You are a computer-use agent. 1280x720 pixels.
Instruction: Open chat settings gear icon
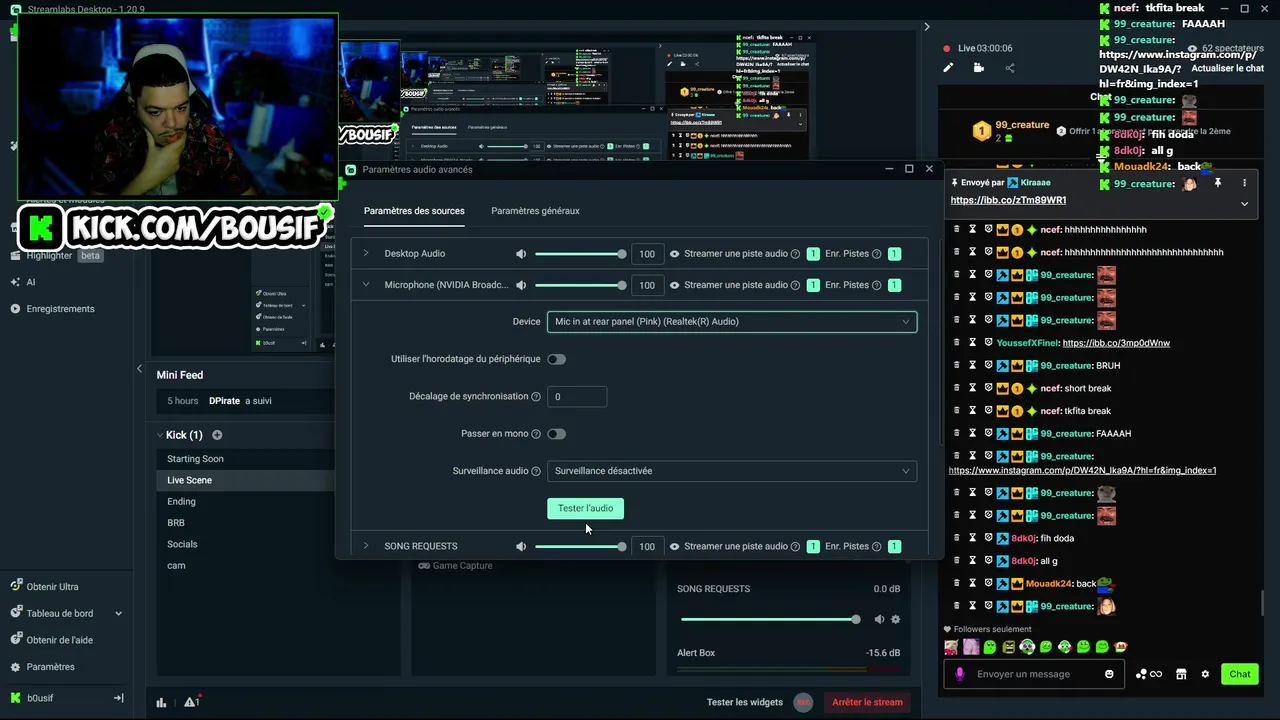point(1205,674)
